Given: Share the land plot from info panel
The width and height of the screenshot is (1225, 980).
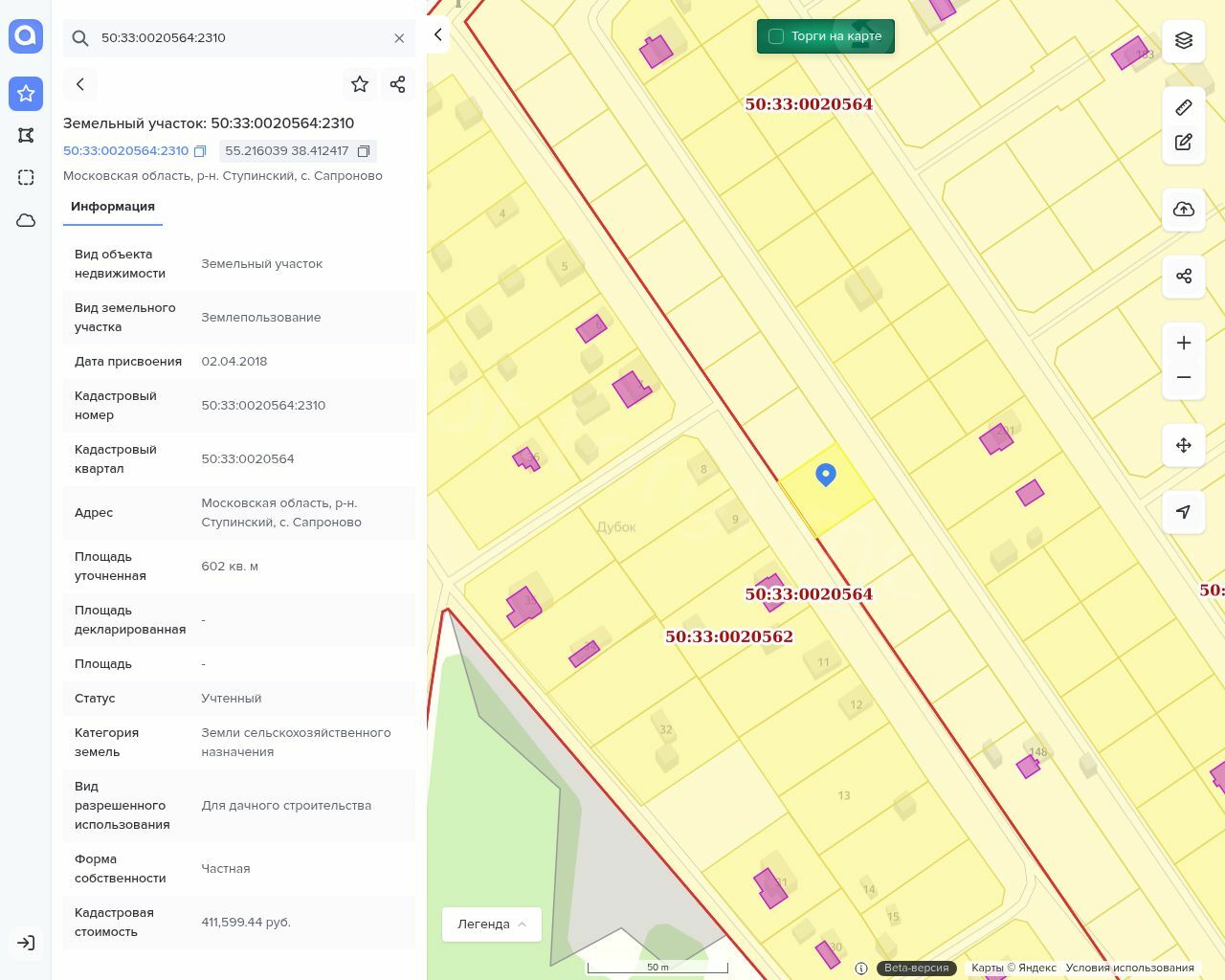Looking at the screenshot, I should click(398, 84).
